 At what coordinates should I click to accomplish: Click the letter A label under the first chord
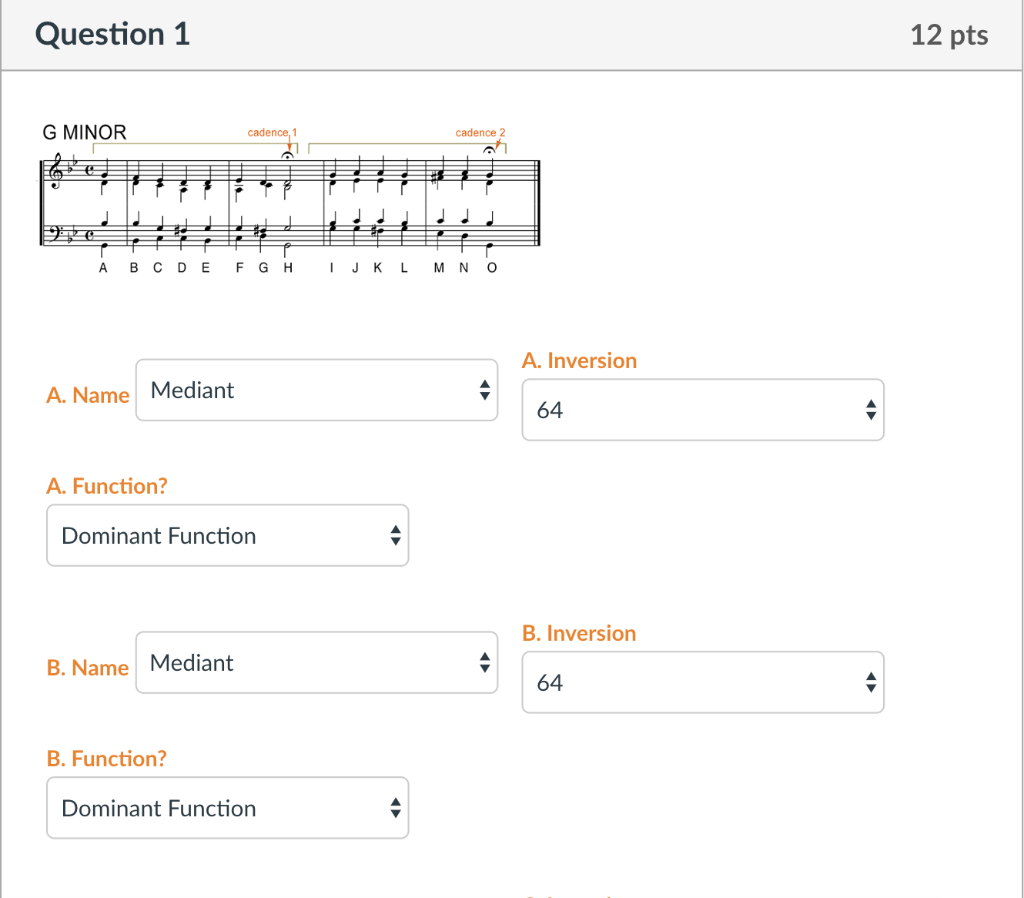(x=102, y=266)
